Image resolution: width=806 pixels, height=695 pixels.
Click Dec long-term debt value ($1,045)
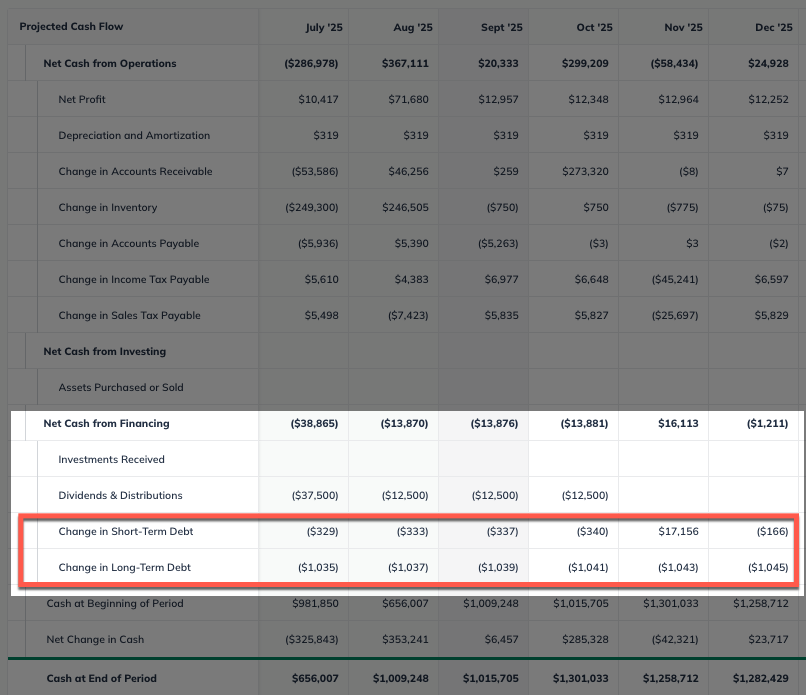click(767, 567)
